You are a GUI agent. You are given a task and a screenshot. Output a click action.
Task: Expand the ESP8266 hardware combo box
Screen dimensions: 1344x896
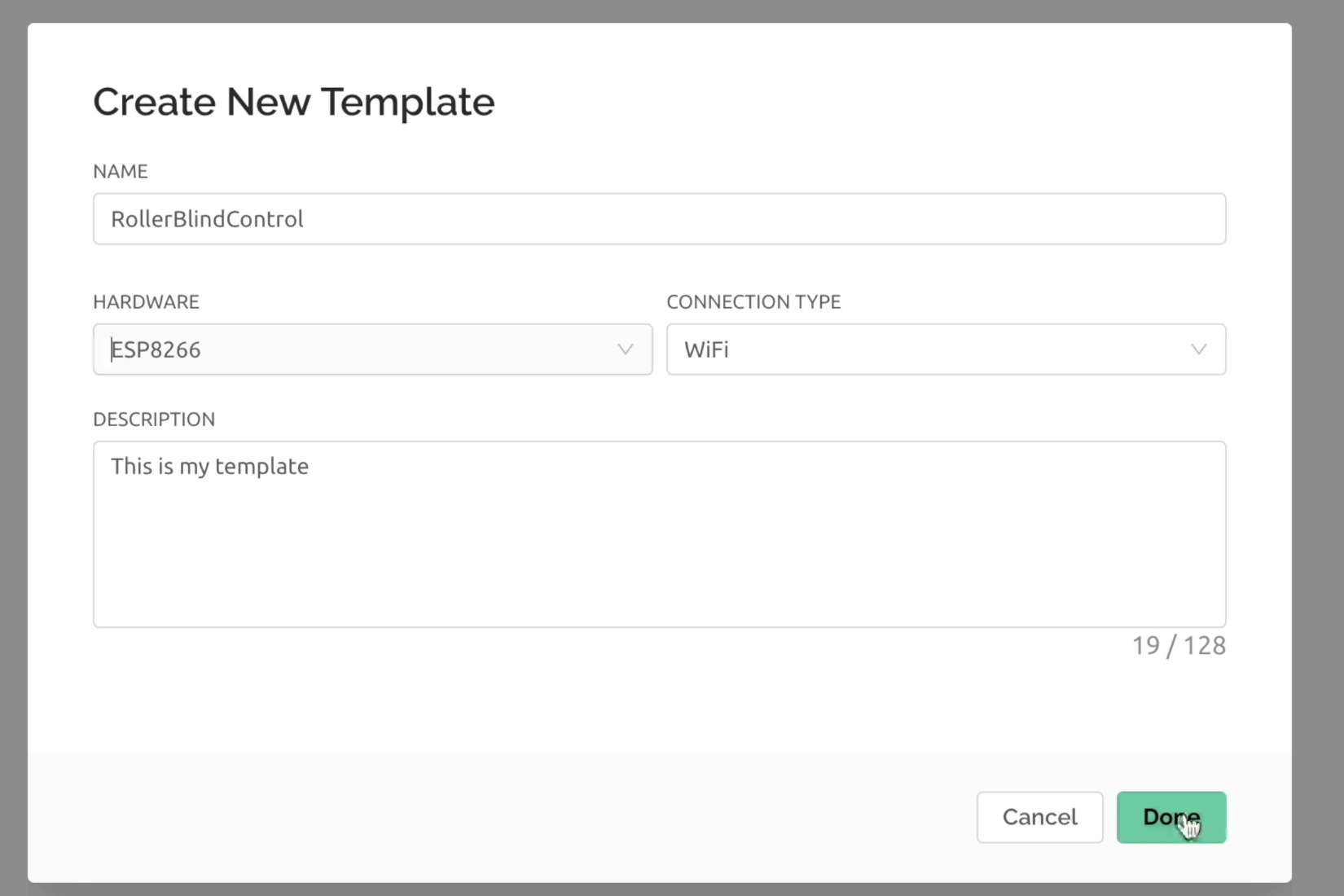point(371,349)
